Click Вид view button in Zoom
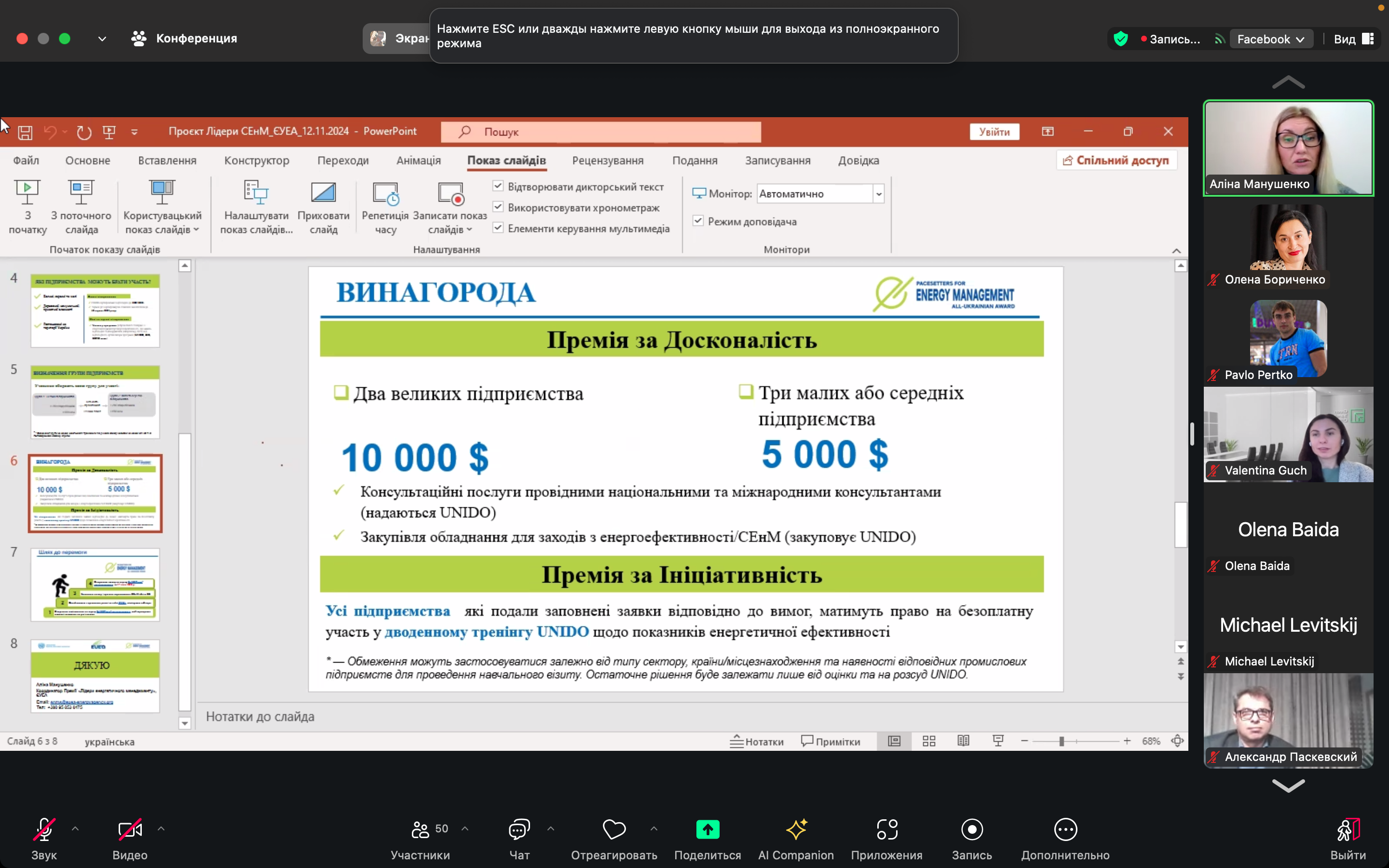The image size is (1389, 868). coord(1353,39)
